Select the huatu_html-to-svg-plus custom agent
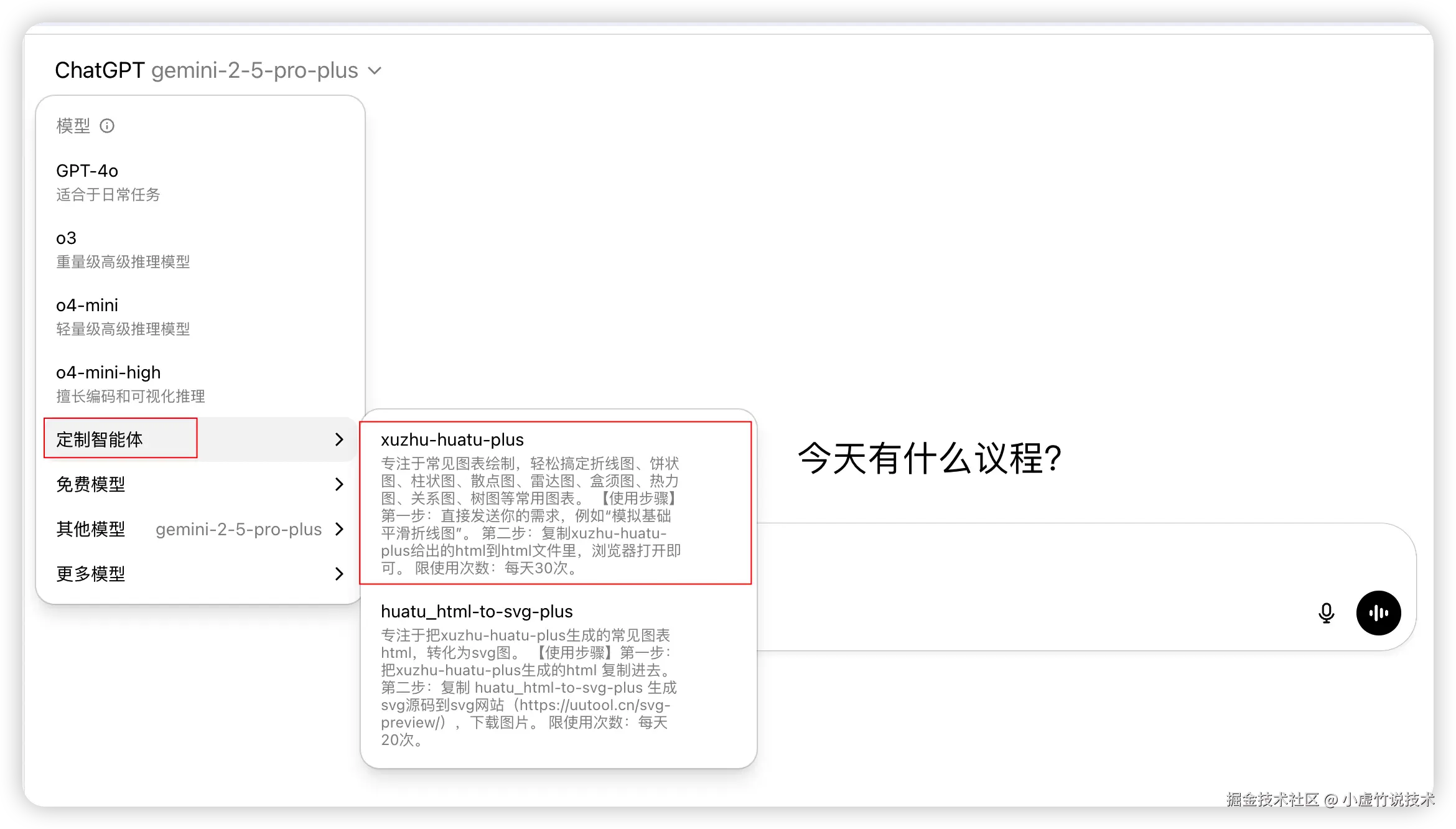1456x829 pixels. tap(477, 611)
